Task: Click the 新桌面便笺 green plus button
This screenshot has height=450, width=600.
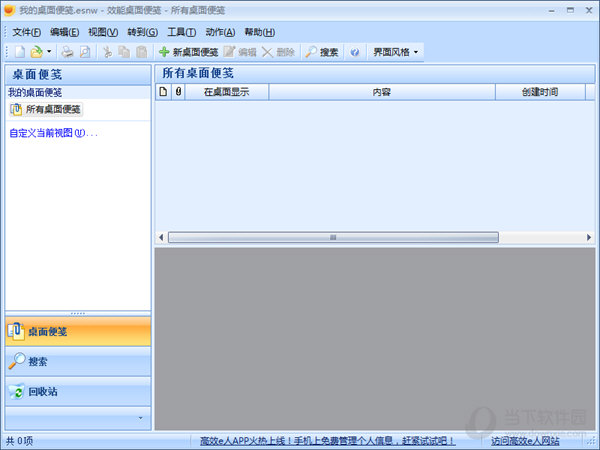Action: 188,51
